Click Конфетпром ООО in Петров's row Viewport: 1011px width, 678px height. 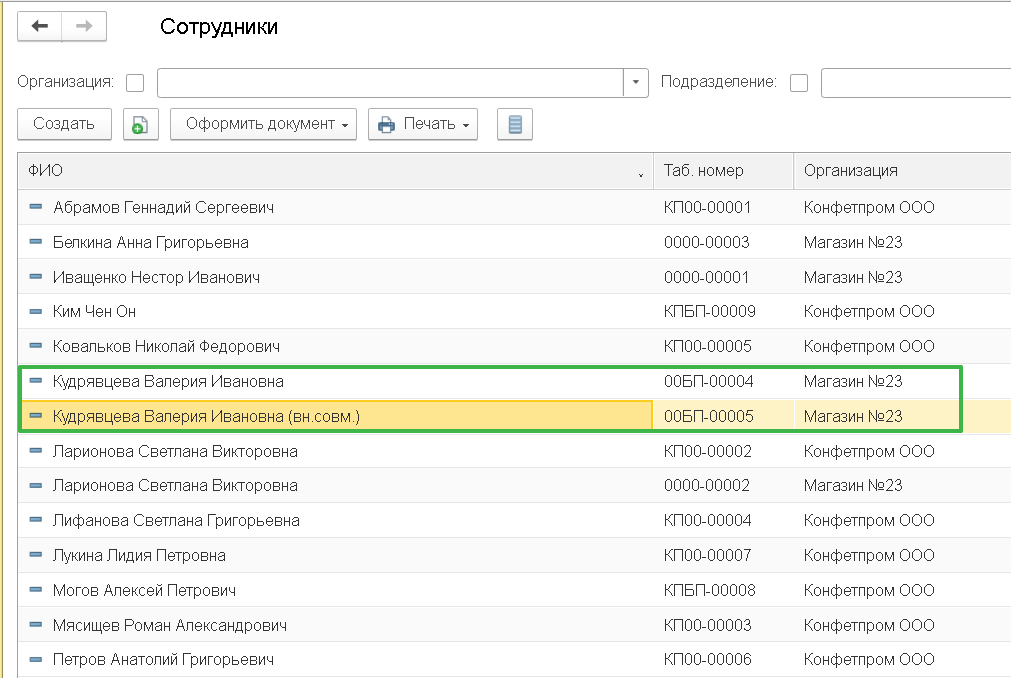[x=869, y=659]
